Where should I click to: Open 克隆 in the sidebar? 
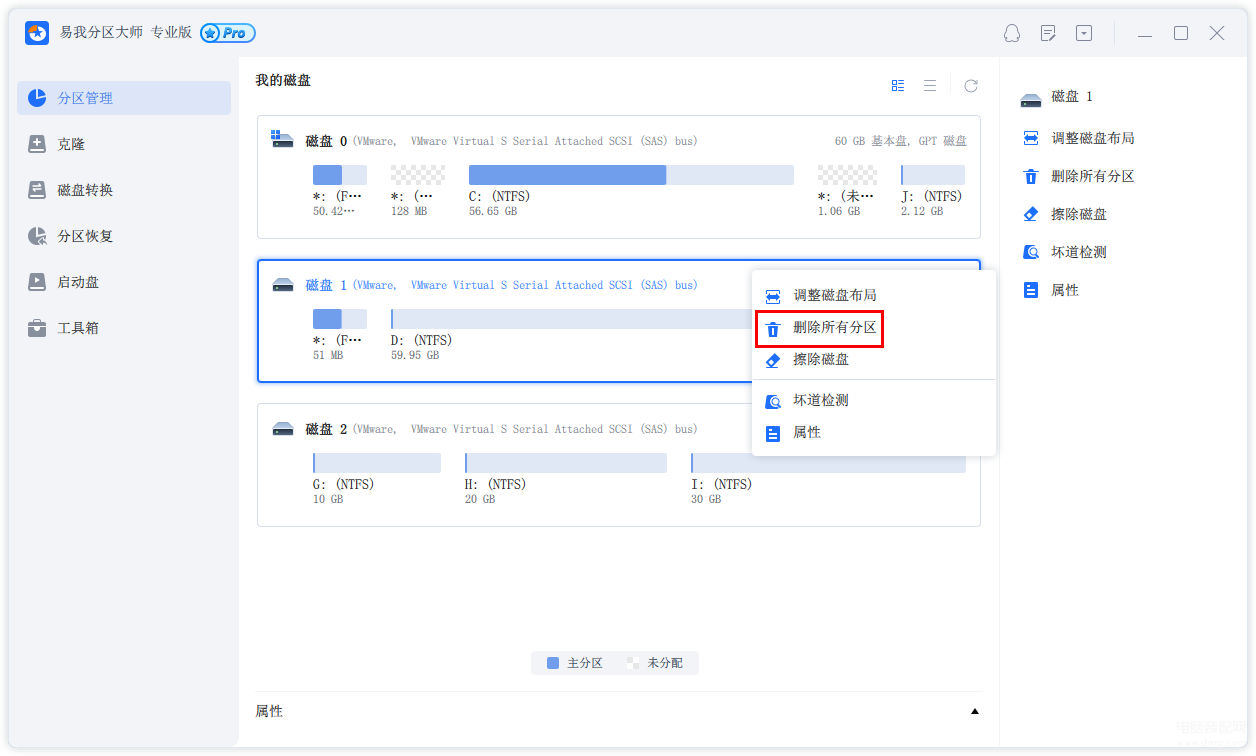124,144
